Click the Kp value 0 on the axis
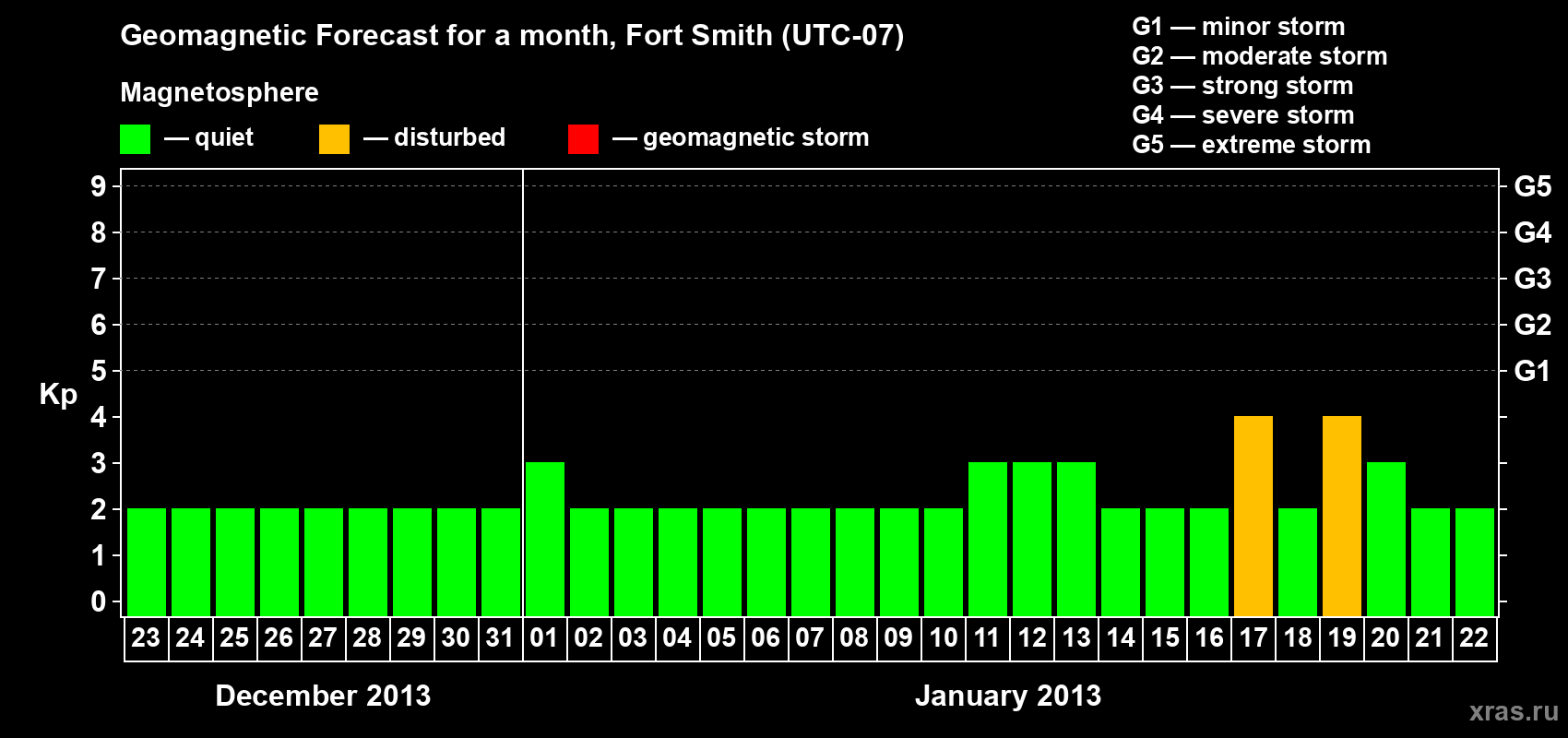1568x738 pixels. point(99,601)
